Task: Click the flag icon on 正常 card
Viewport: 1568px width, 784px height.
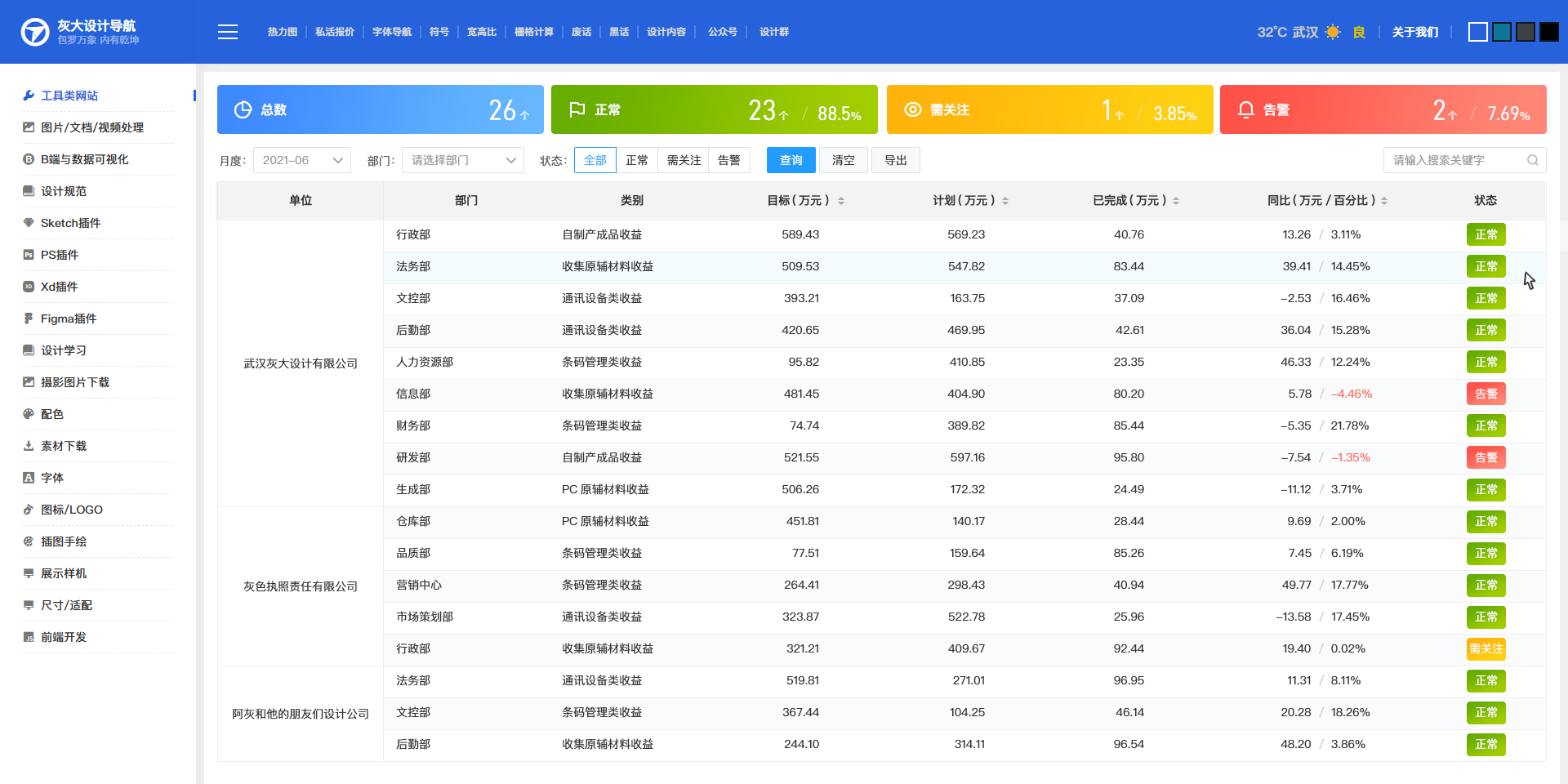Action: point(577,109)
